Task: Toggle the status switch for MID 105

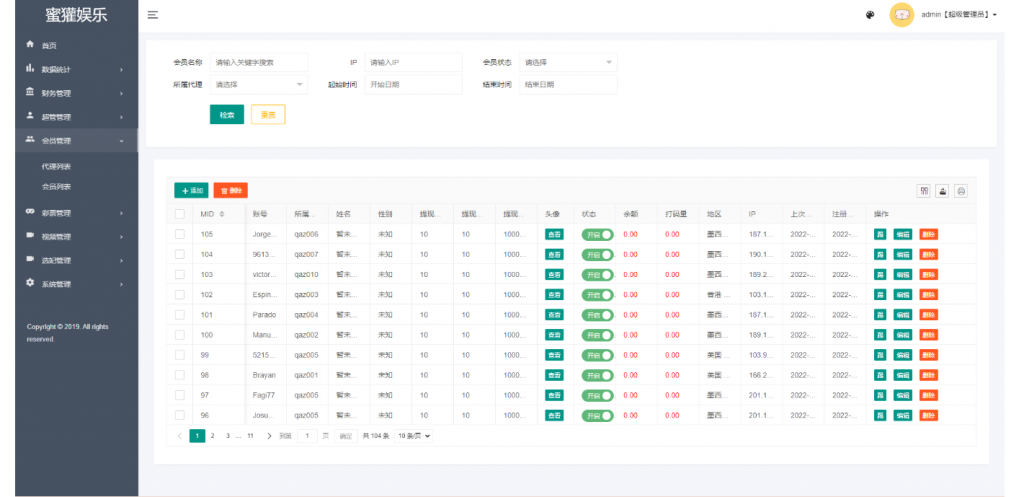Action: coord(597,234)
